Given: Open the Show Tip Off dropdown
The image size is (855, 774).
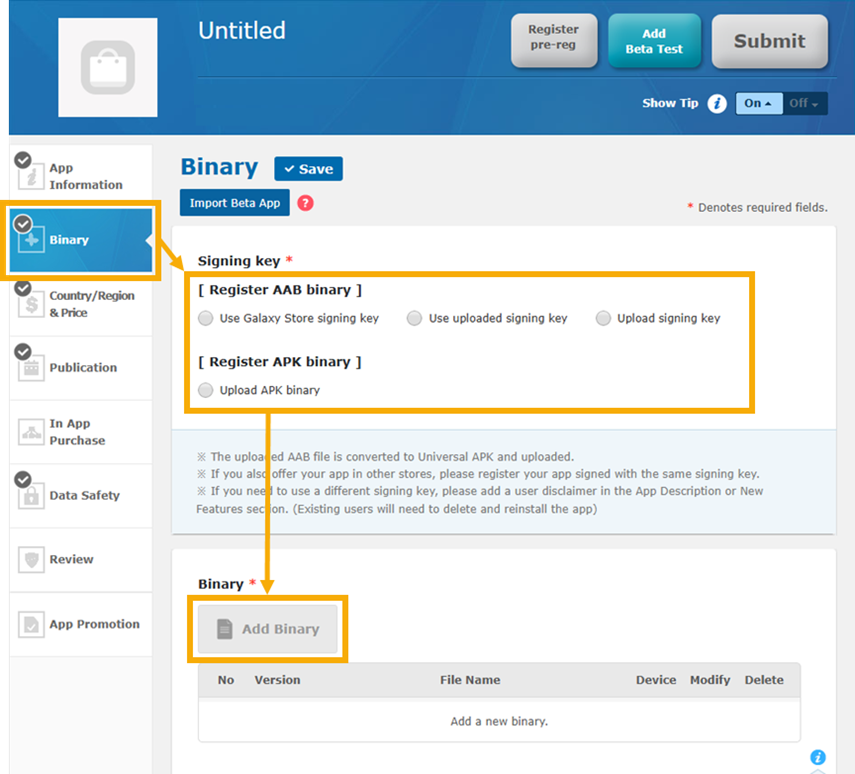Looking at the screenshot, I should tap(804, 104).
